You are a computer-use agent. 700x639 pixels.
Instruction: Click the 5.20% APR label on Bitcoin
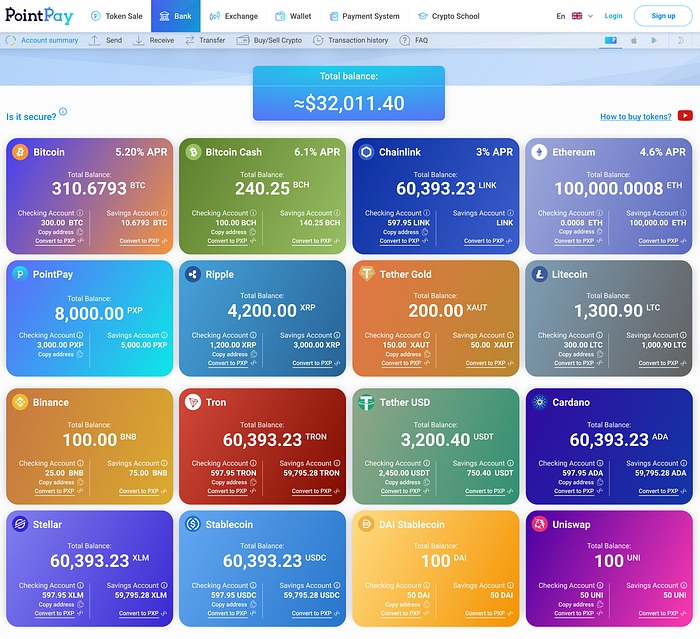pos(142,152)
